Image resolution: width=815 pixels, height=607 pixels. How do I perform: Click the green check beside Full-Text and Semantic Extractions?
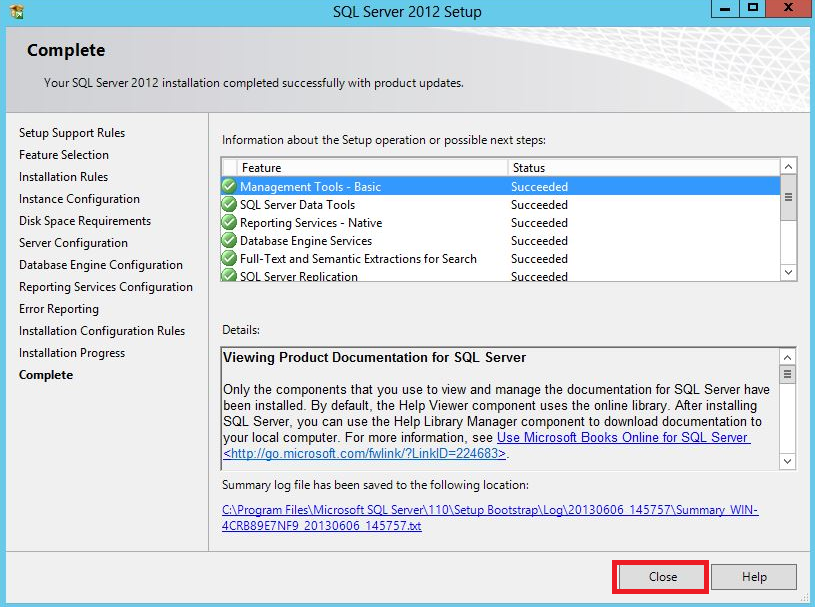click(x=229, y=258)
